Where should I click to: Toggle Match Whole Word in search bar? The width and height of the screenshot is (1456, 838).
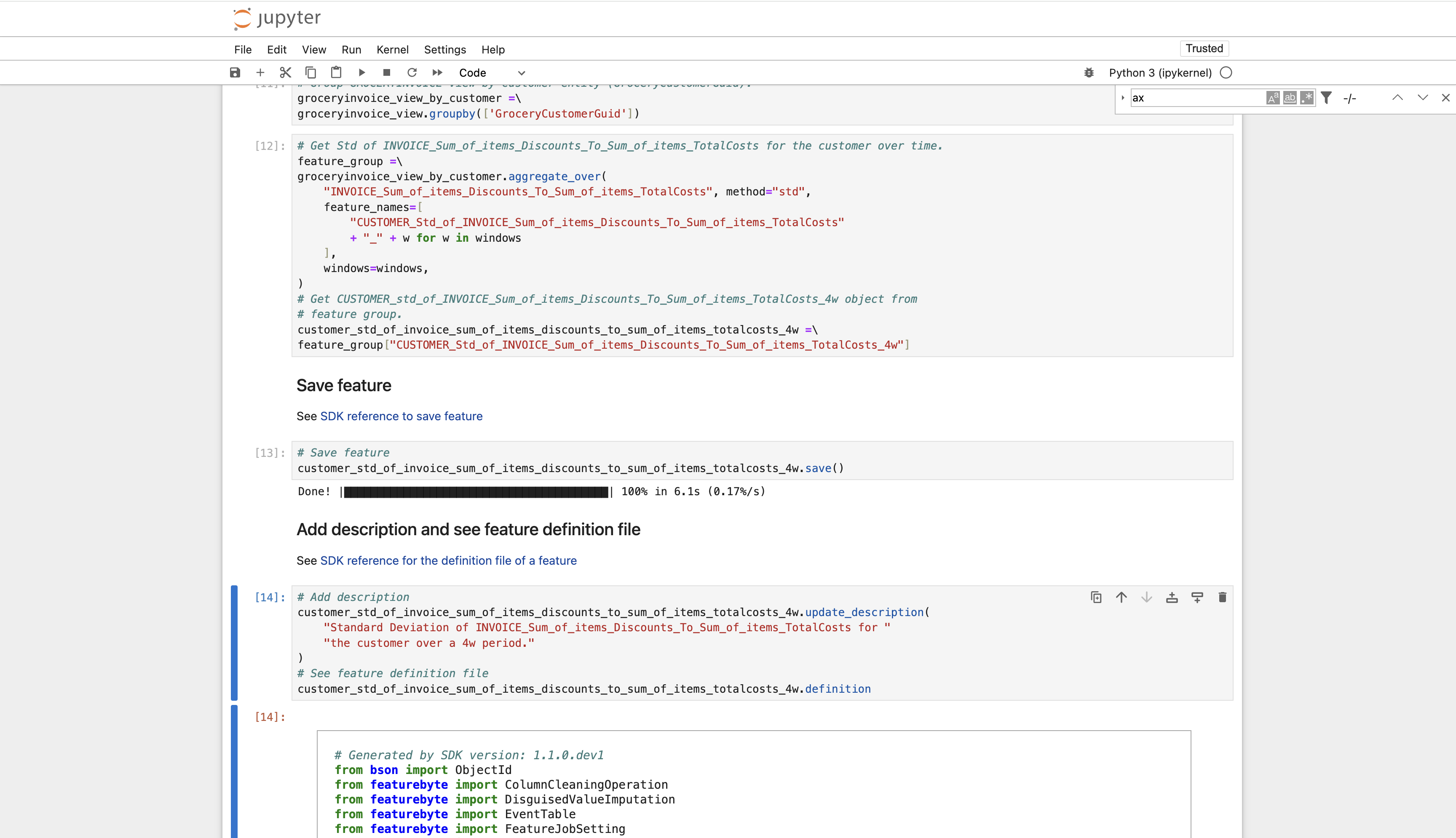tap(1290, 98)
